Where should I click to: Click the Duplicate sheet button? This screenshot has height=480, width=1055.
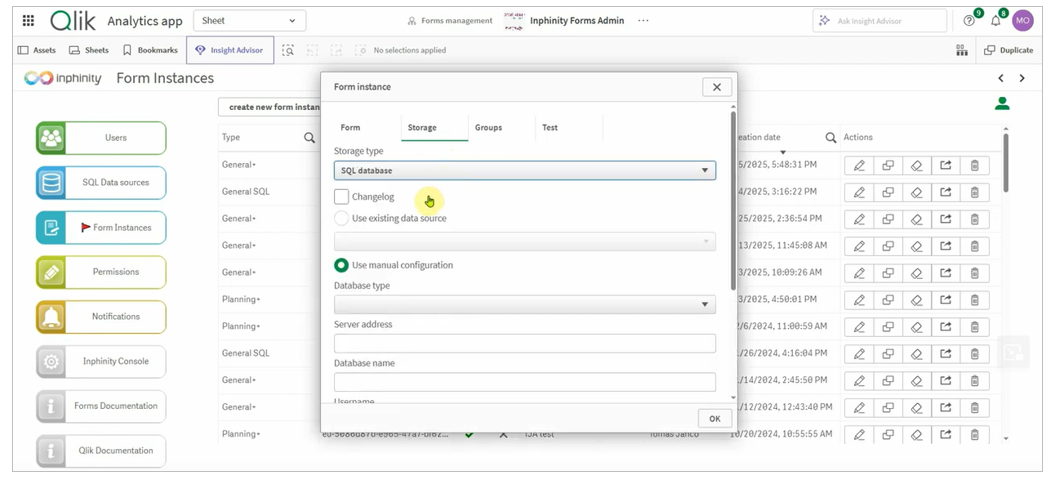(1009, 50)
